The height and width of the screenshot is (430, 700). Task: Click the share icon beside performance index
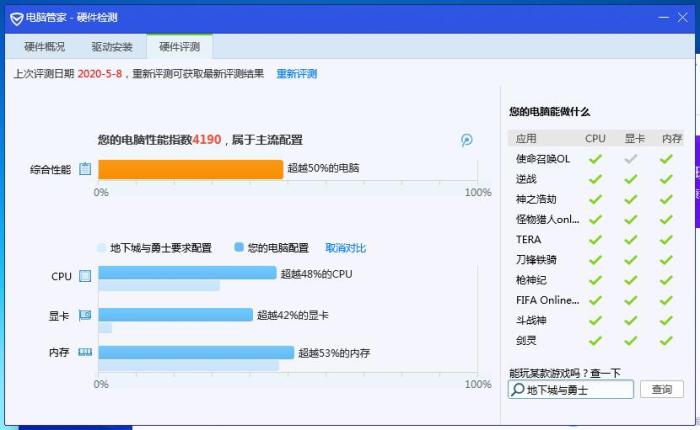(467, 140)
